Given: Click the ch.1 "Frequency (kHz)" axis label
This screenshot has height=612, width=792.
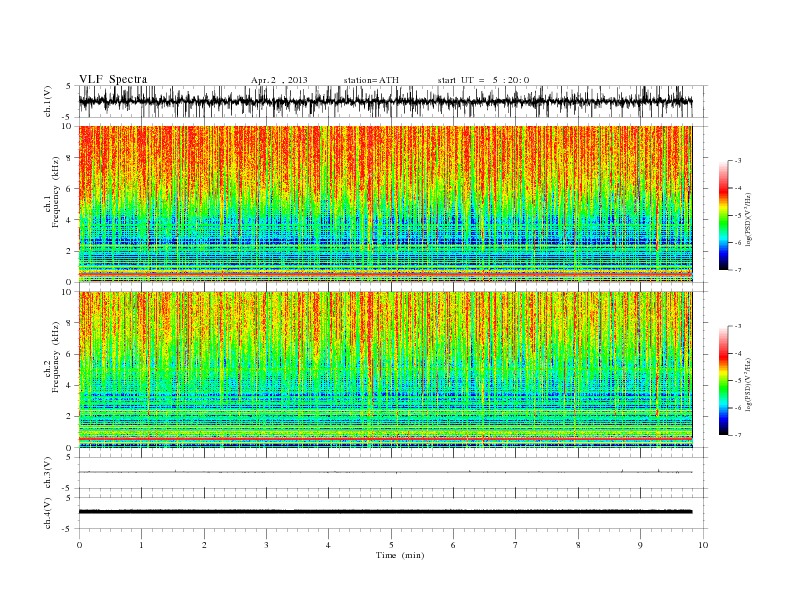Looking at the screenshot, I should pos(56,192).
